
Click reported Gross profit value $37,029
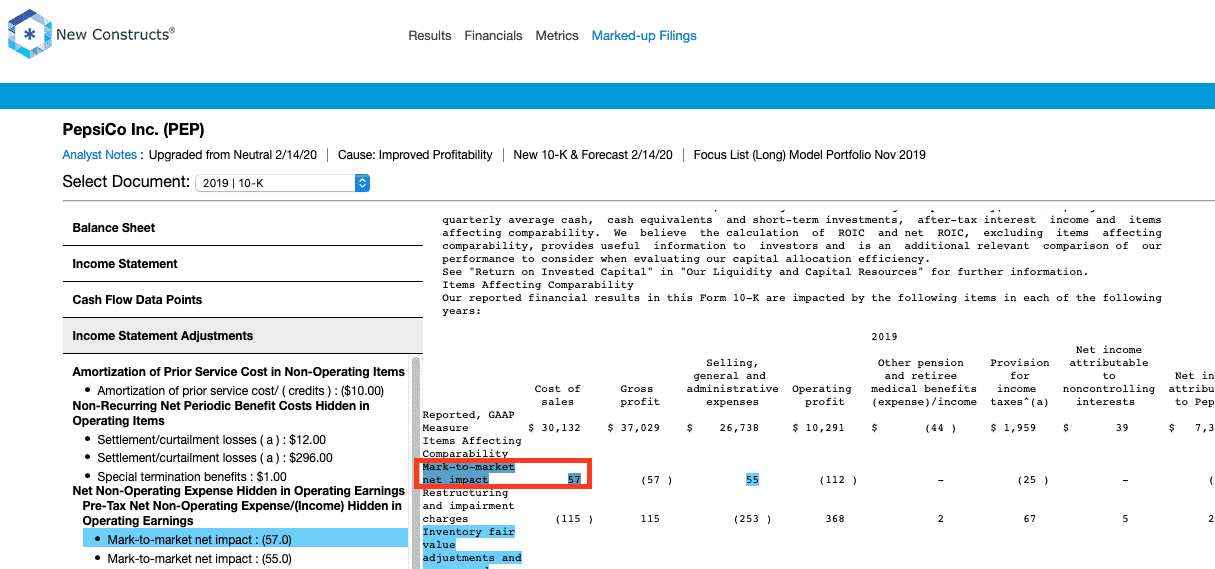[x=635, y=428]
